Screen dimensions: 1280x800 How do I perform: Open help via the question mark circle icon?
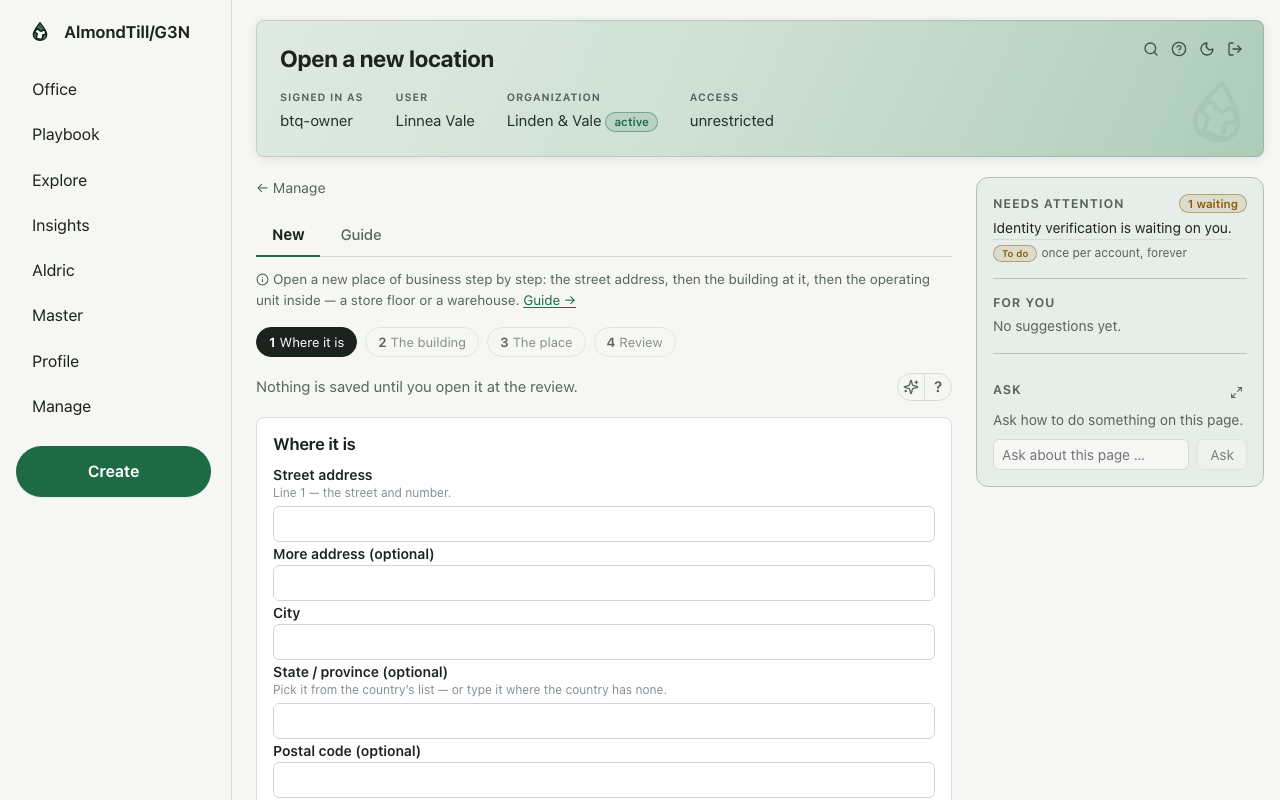(x=1179, y=49)
